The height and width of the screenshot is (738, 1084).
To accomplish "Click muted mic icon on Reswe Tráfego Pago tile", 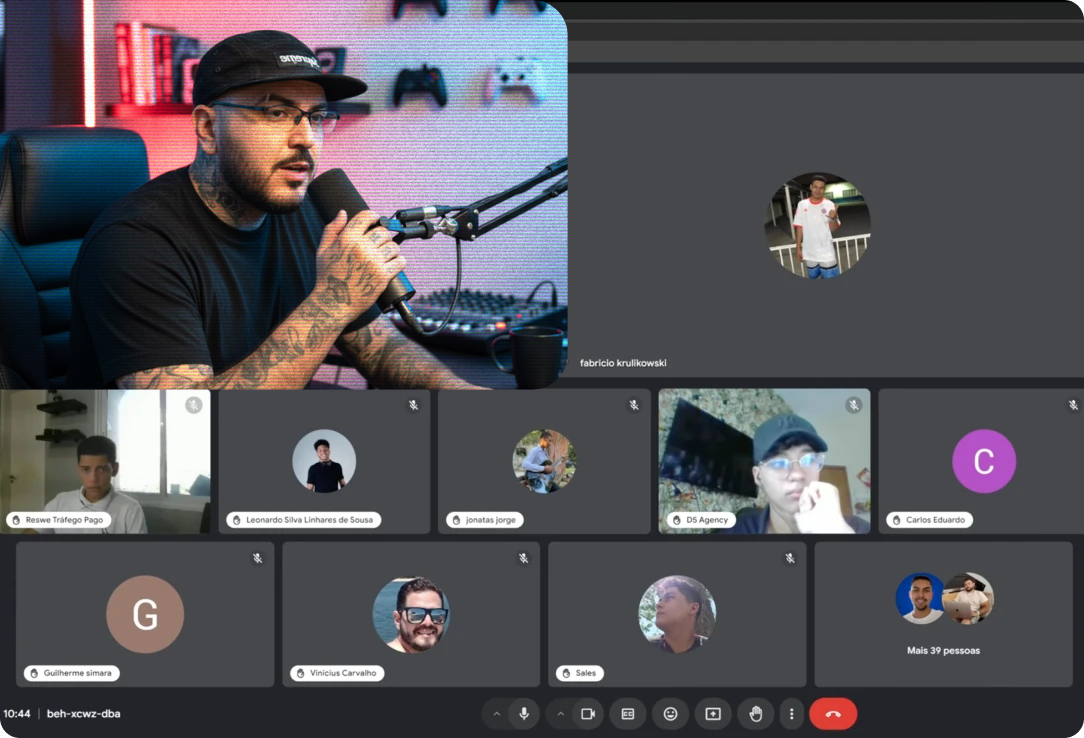I will tap(193, 405).
